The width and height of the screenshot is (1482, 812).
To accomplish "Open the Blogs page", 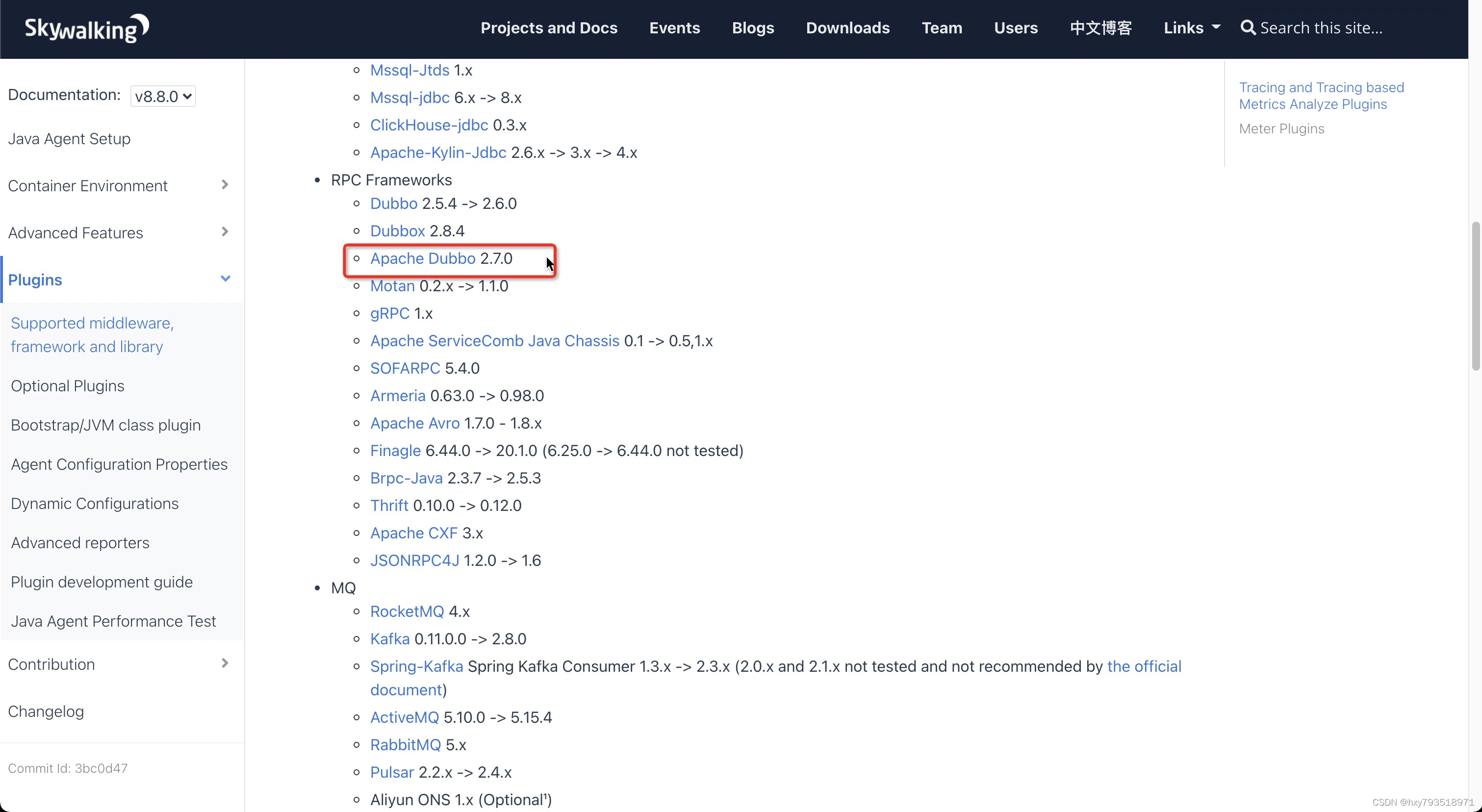I will (x=752, y=27).
